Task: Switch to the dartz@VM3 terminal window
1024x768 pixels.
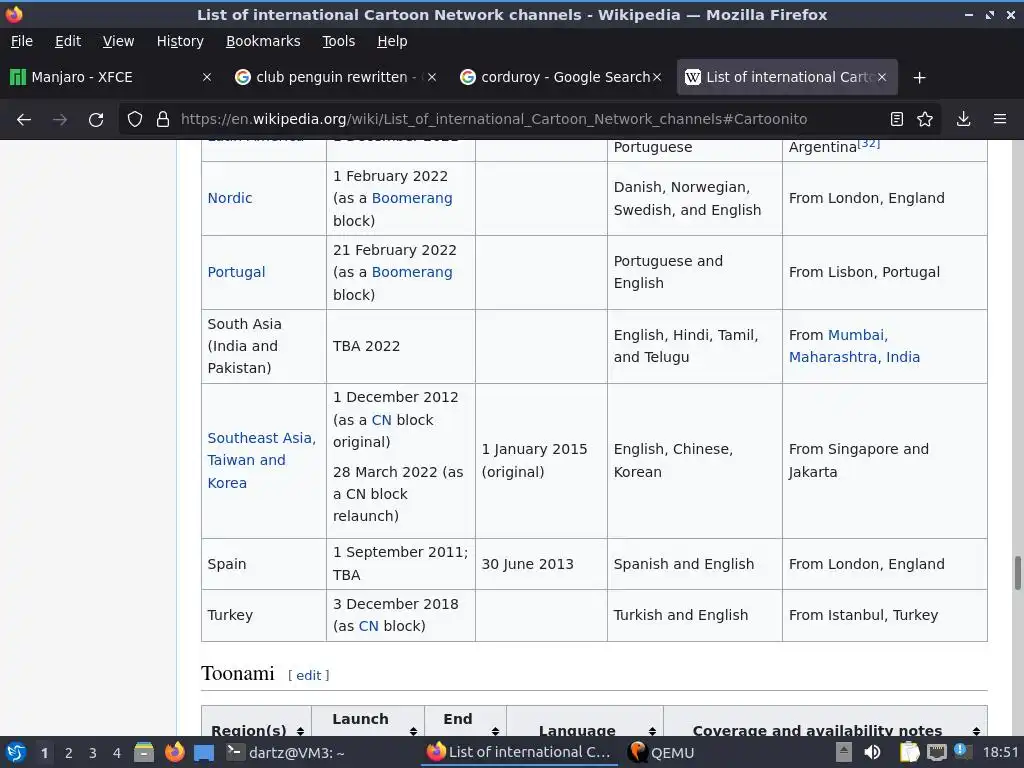Action: [285, 752]
